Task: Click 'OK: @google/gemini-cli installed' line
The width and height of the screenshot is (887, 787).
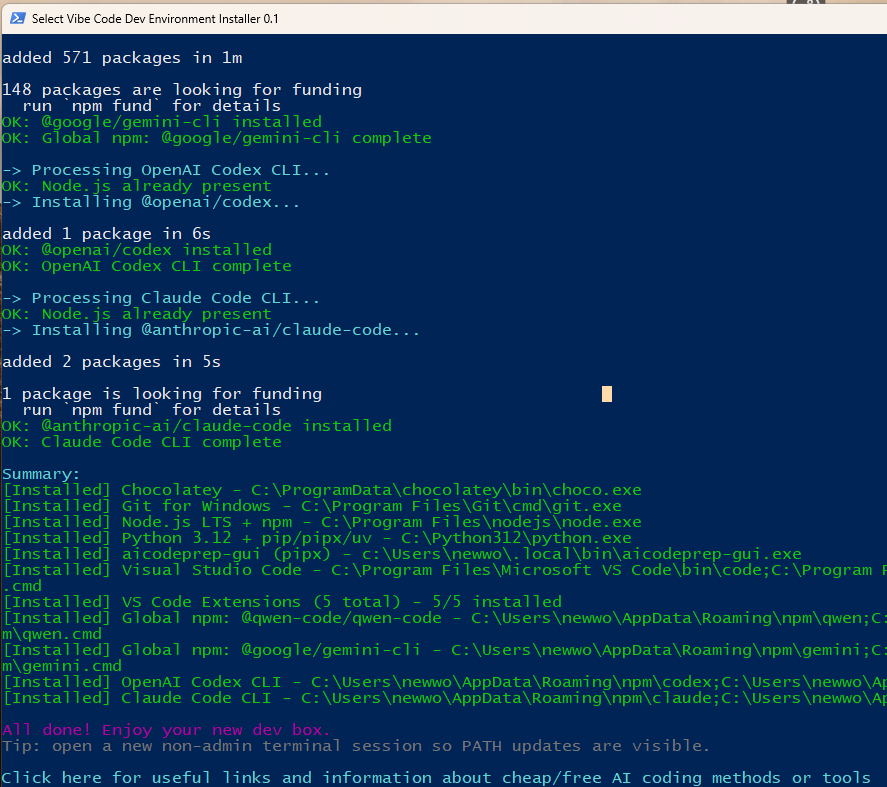Action: click(162, 122)
